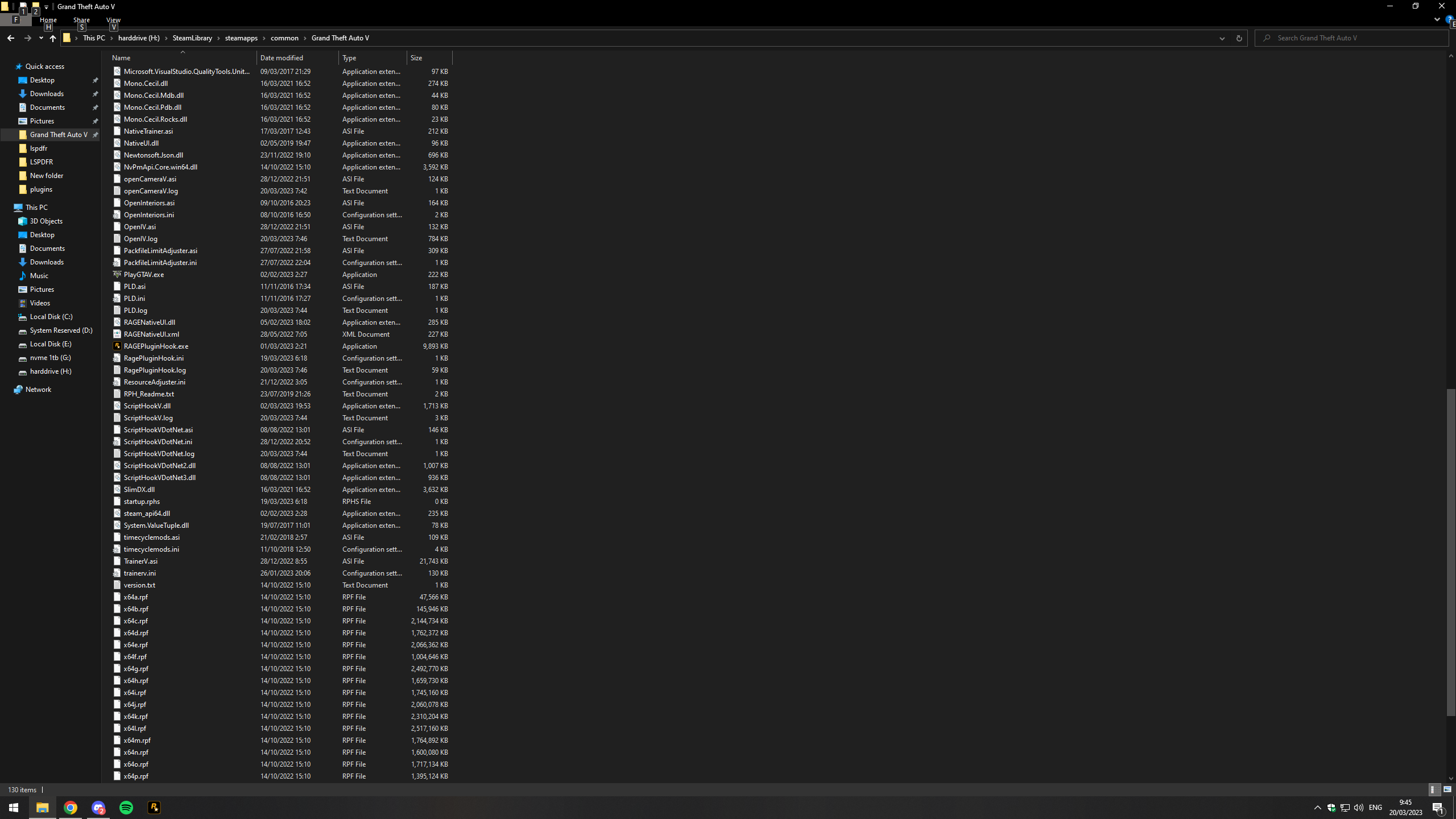Expand the address bar history dropdown

point(1222,38)
